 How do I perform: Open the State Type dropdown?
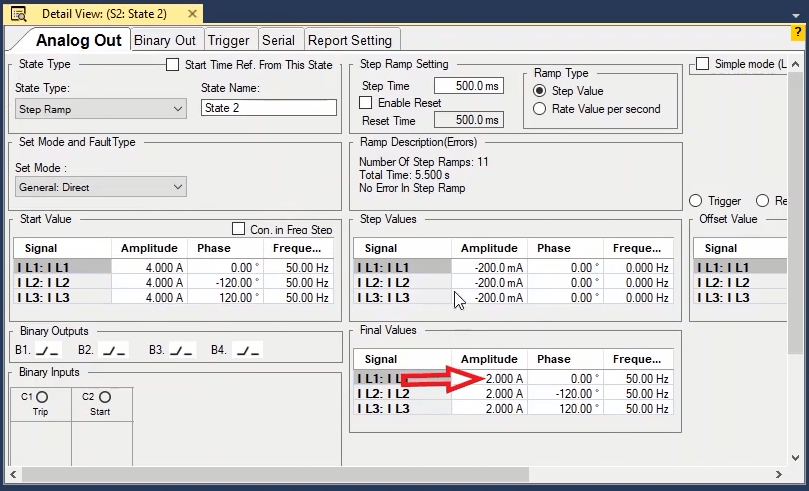(x=101, y=109)
